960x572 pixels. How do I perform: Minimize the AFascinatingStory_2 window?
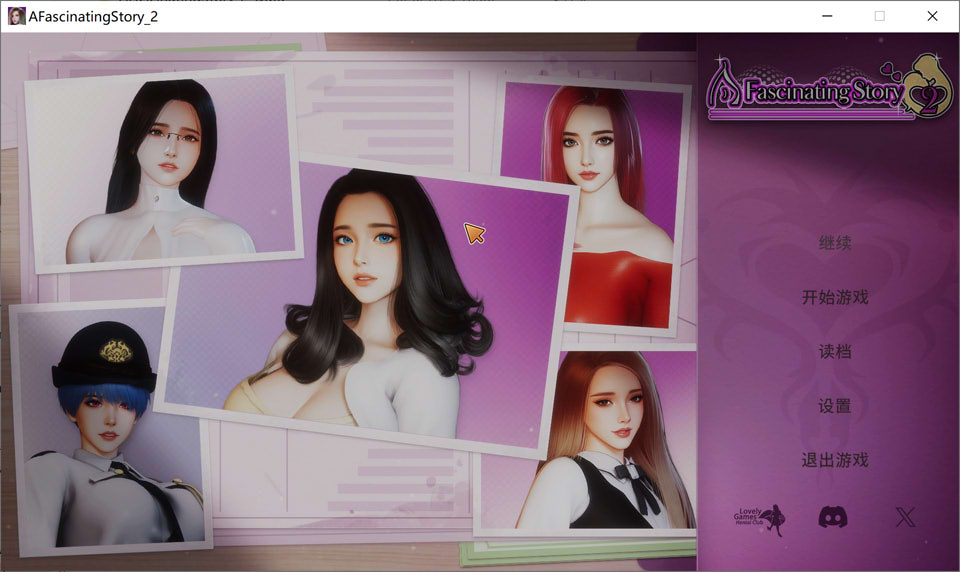(827, 16)
